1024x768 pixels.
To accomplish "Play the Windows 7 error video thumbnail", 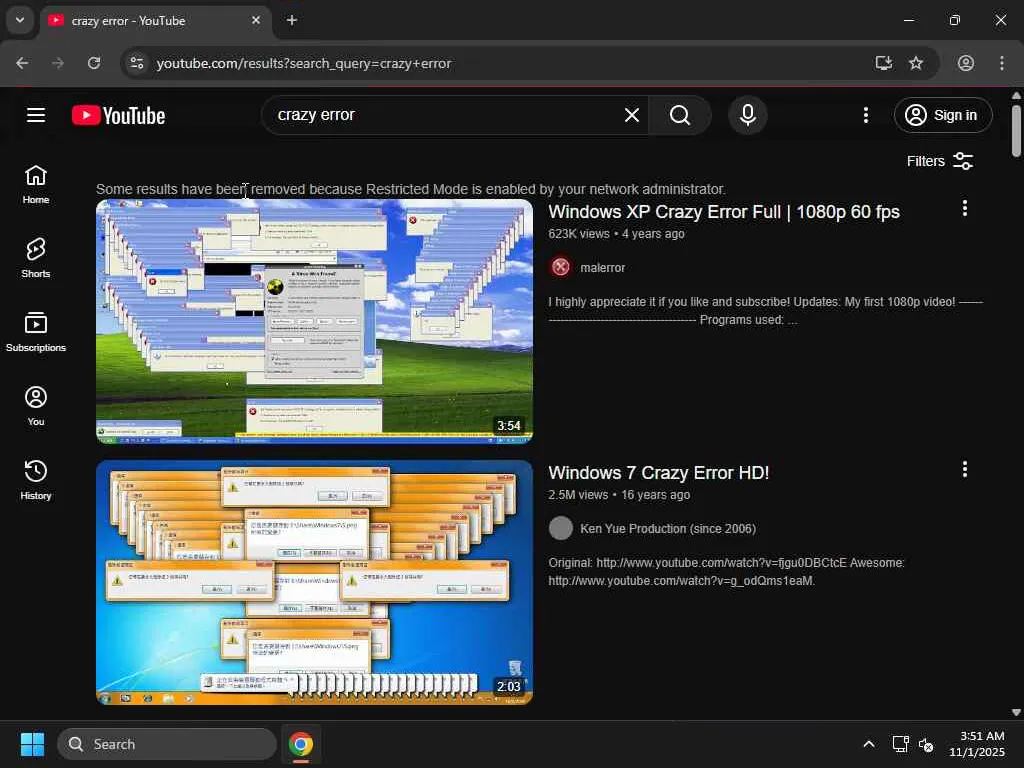I will tap(314, 583).
